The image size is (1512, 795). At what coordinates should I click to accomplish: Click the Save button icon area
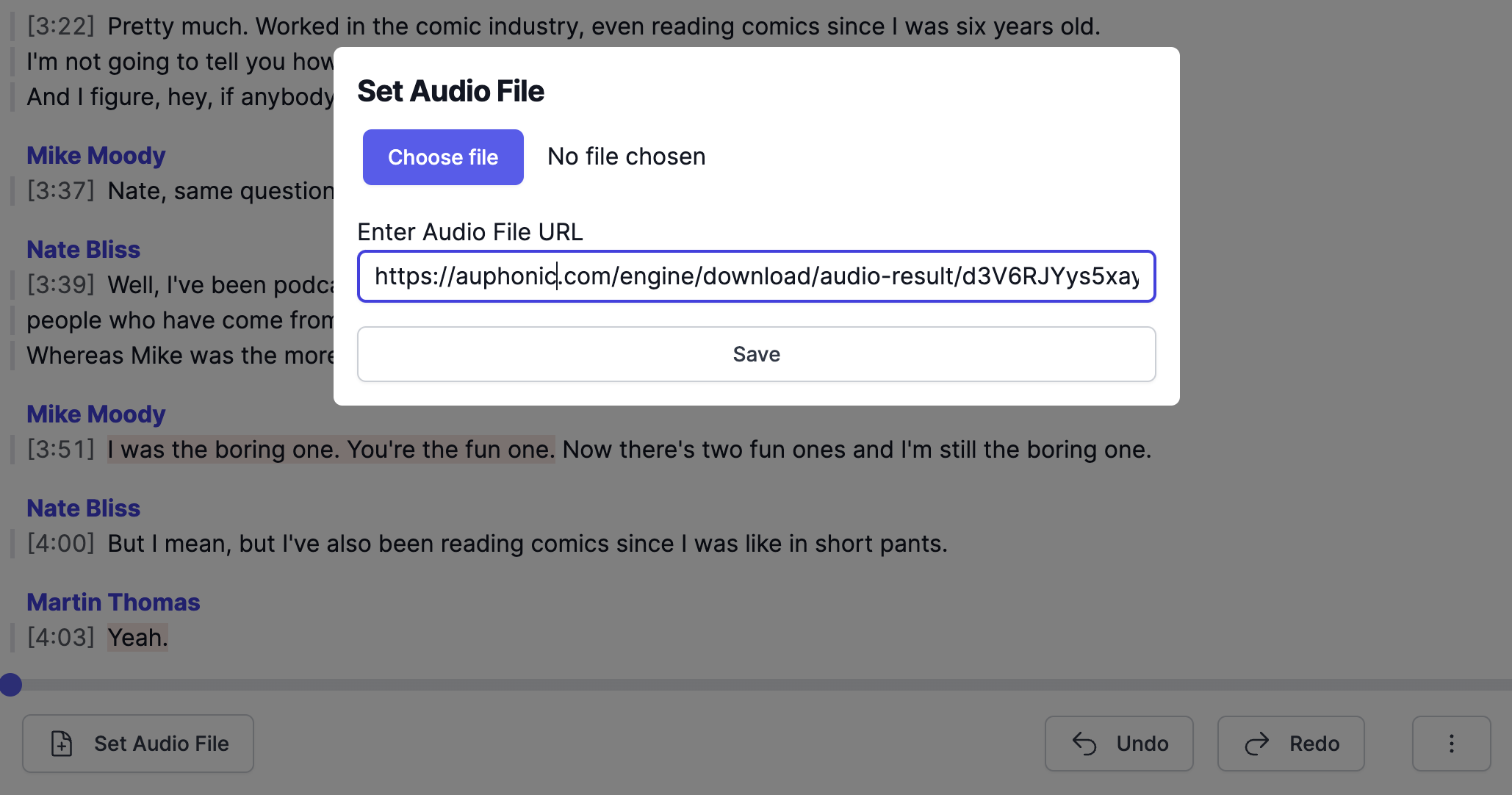tap(756, 353)
